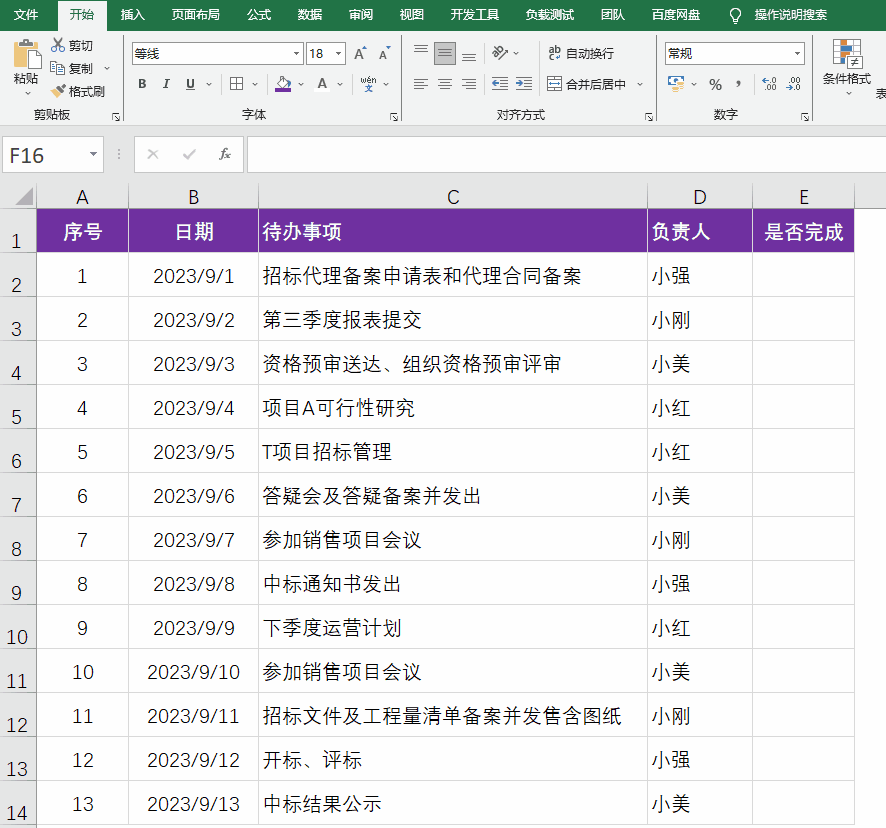Viewport: 886px width, 828px height.
Task: Switch to the Data (数据) tab
Action: coord(310,15)
